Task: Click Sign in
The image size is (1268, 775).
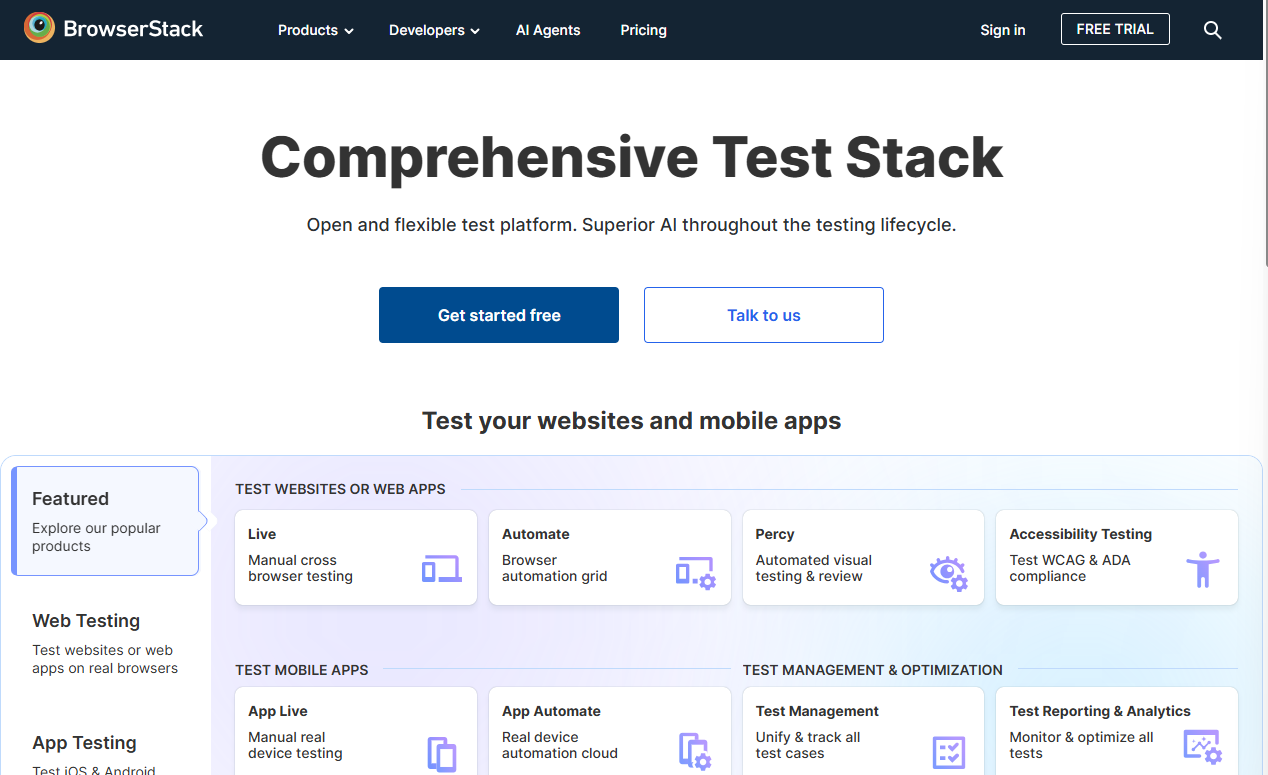Action: point(1002,30)
